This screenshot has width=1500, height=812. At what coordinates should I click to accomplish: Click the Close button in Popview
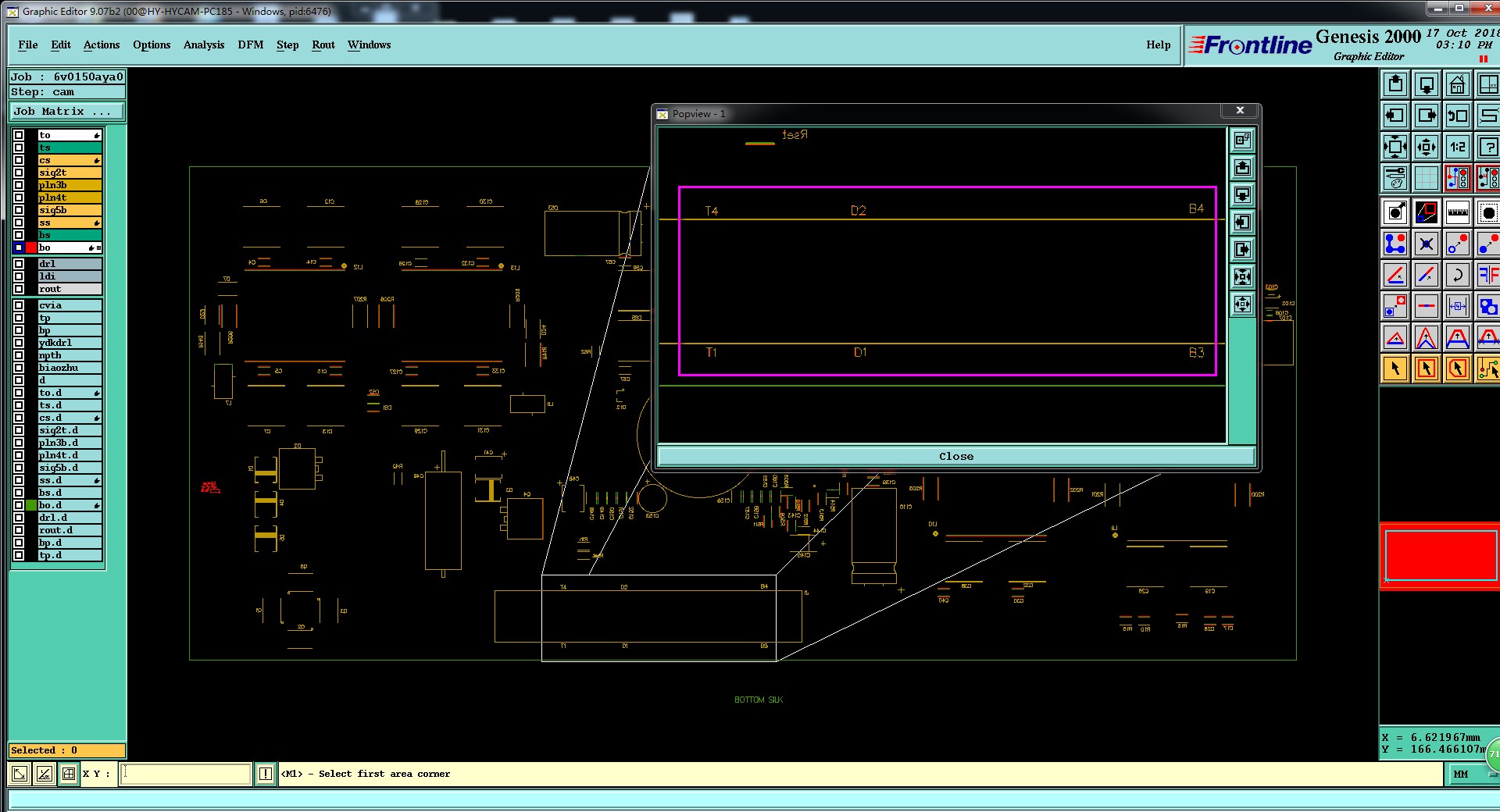(956, 456)
